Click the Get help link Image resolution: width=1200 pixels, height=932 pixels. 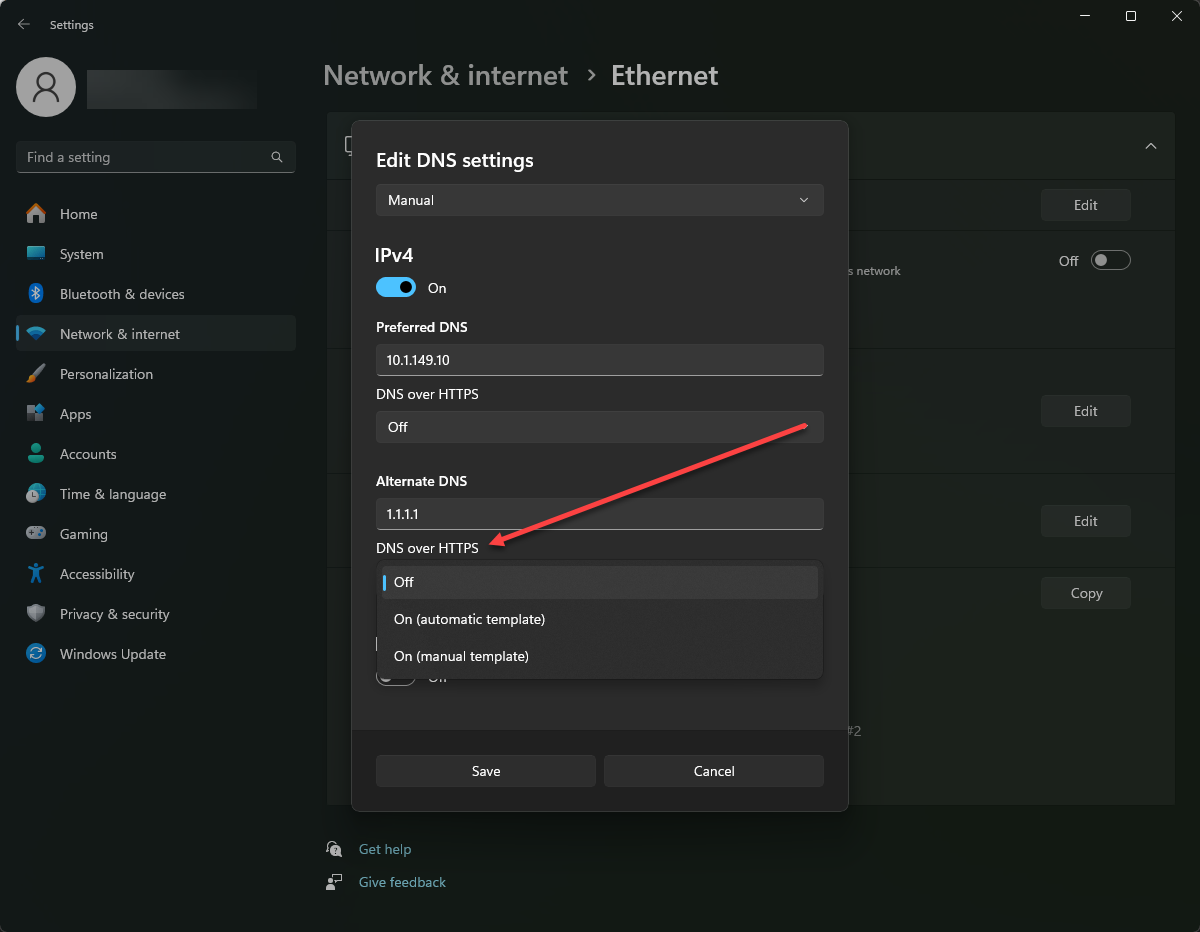coord(385,849)
